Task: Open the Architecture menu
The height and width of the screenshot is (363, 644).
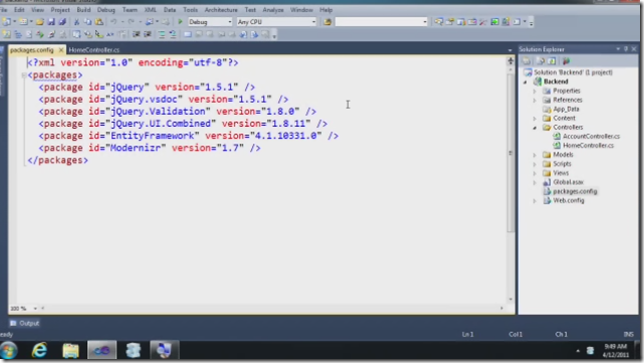Action: point(221,9)
